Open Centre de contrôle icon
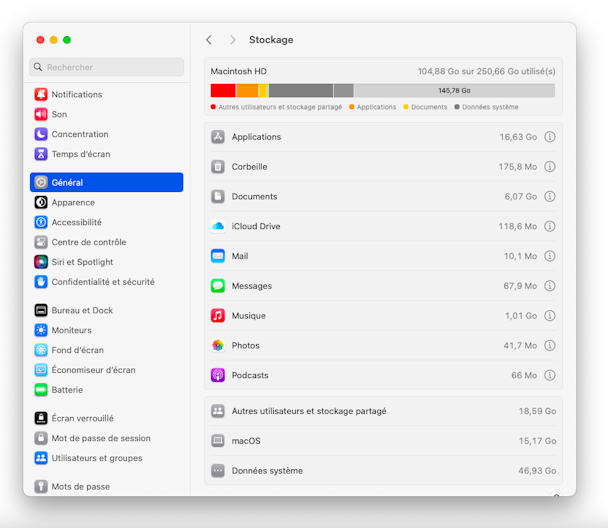The width and height of the screenshot is (608, 528). coord(41,242)
